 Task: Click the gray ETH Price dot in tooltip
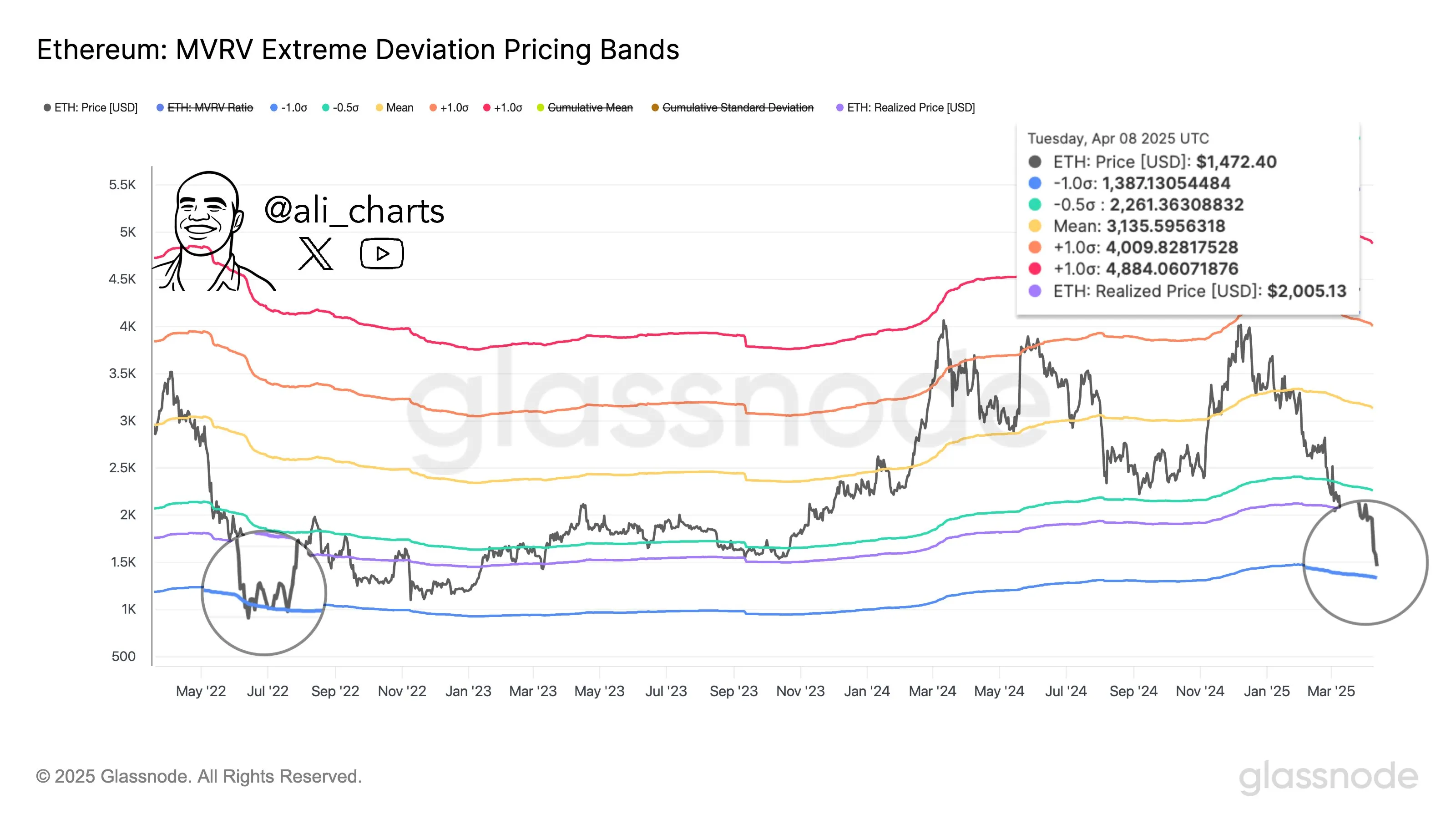(x=1035, y=162)
